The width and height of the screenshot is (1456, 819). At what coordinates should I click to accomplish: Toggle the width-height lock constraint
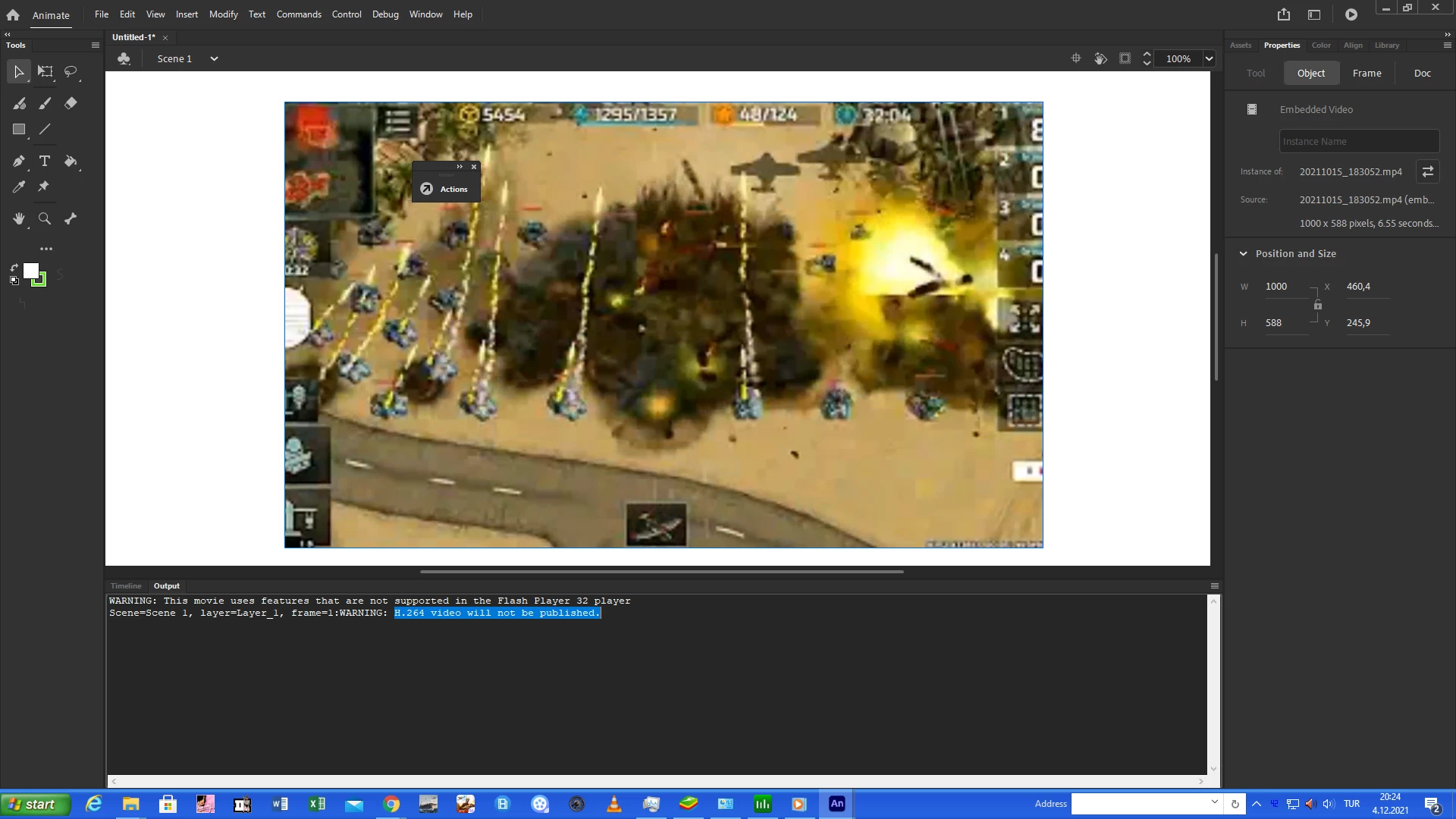tap(1318, 305)
